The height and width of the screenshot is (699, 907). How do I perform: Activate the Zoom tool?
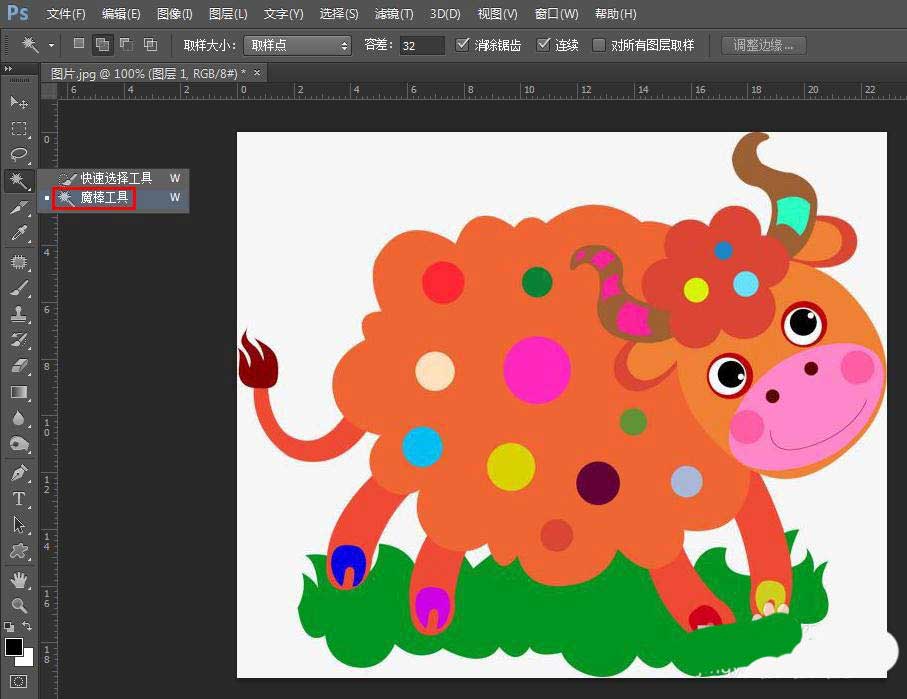(x=20, y=604)
